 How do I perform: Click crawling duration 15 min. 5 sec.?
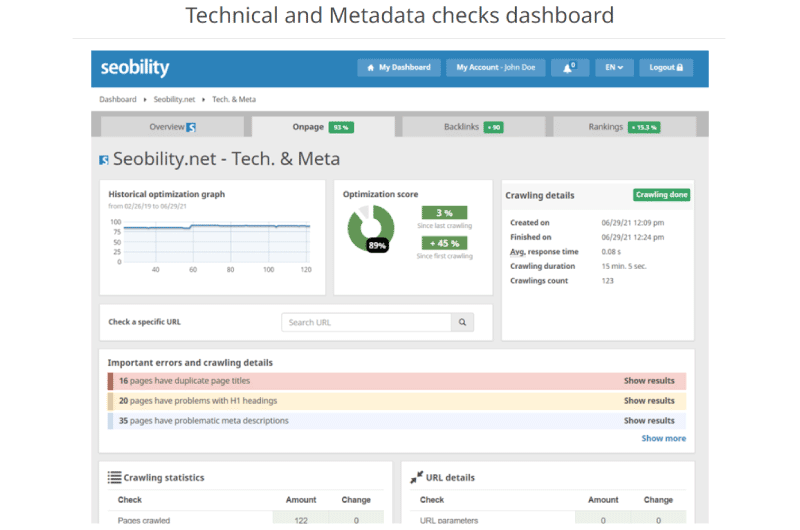point(624,266)
